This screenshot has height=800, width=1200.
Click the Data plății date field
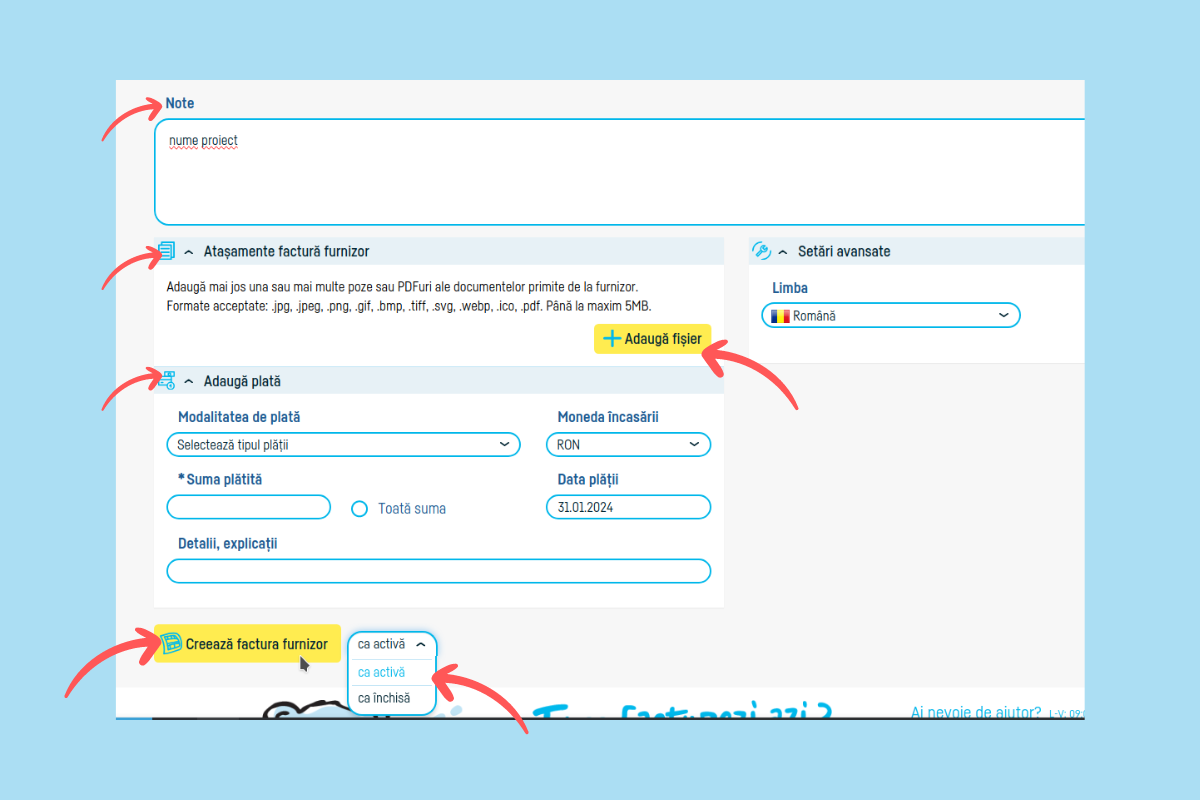pyautogui.click(x=628, y=508)
